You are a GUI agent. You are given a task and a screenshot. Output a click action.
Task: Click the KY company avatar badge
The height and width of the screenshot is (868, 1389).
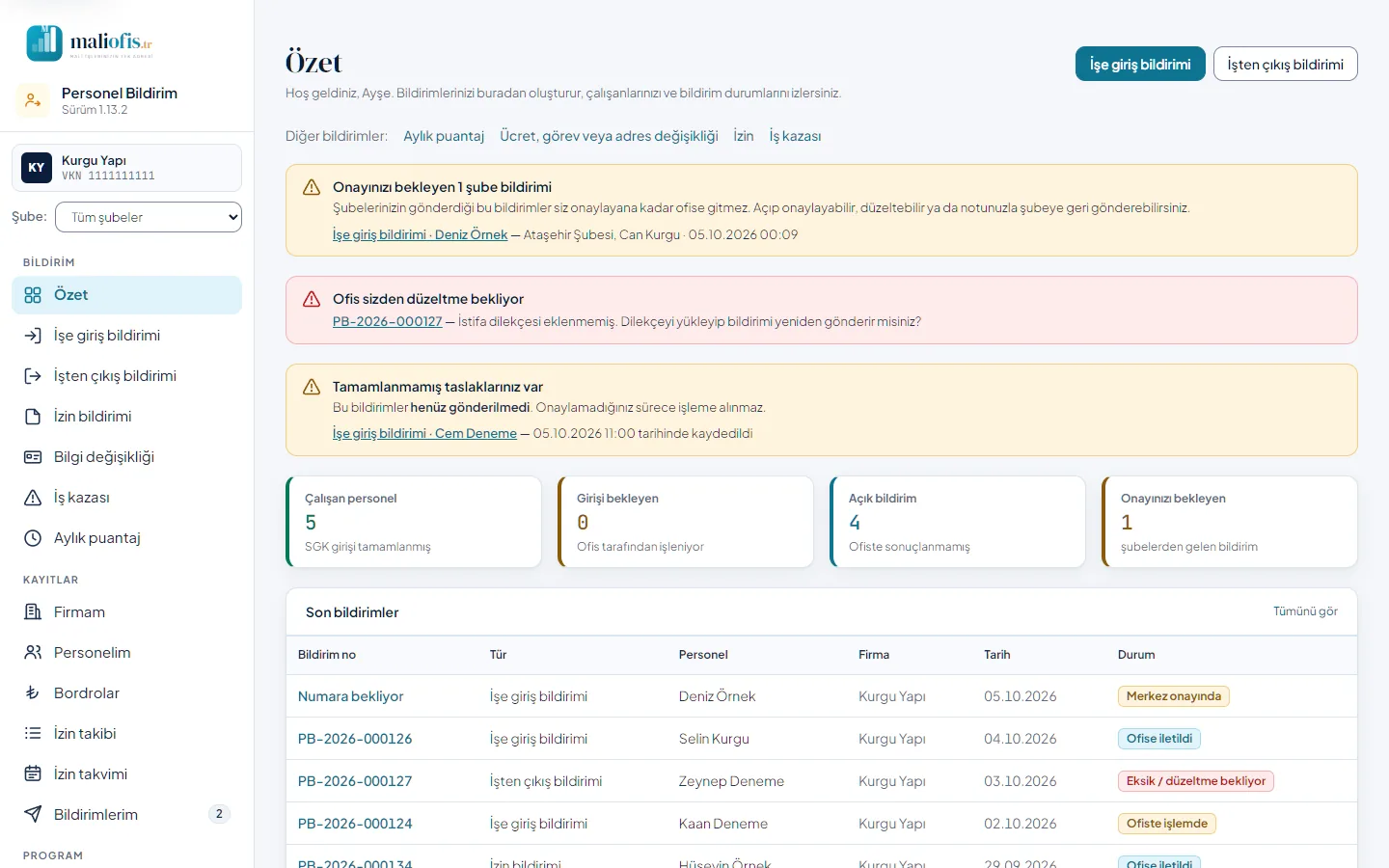pyautogui.click(x=37, y=168)
